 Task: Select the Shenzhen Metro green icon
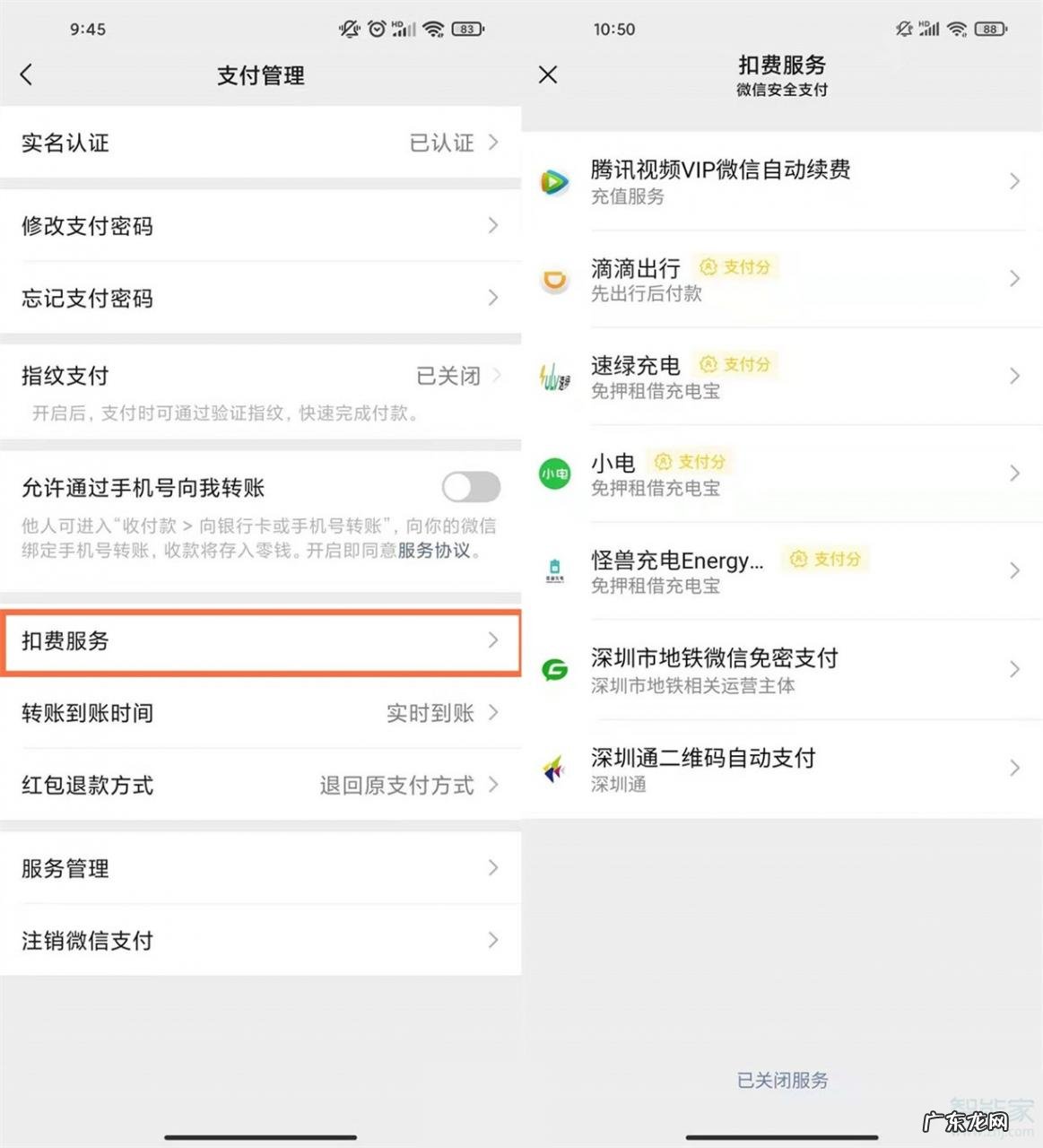pos(554,670)
